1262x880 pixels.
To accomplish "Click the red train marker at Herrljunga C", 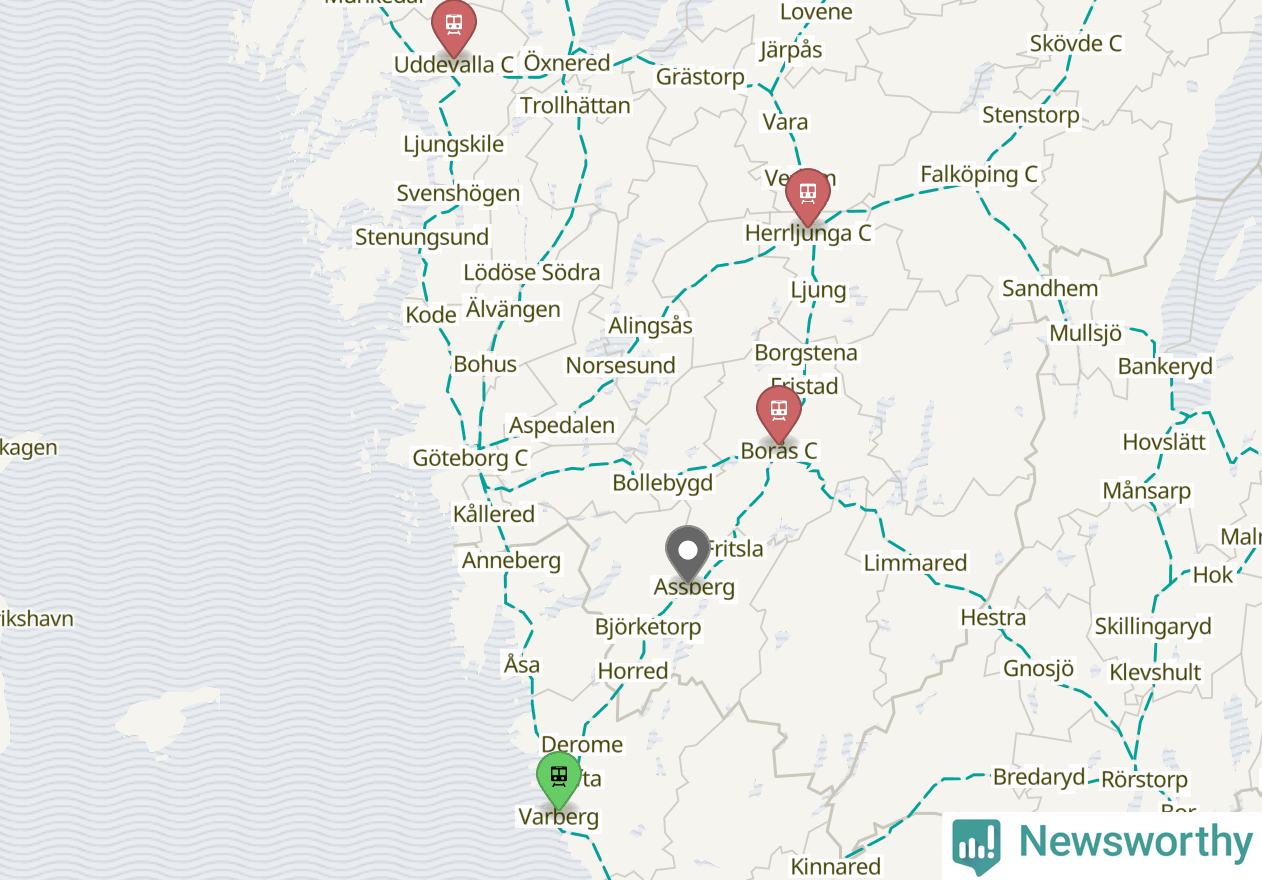I will pyautogui.click(x=807, y=196).
